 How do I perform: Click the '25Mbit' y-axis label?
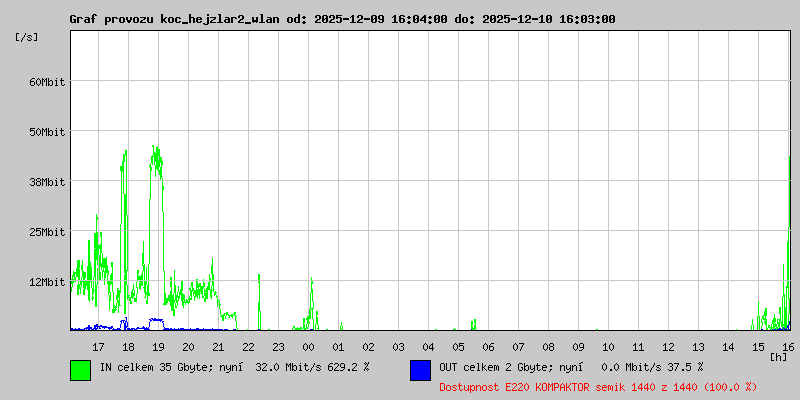(47, 232)
